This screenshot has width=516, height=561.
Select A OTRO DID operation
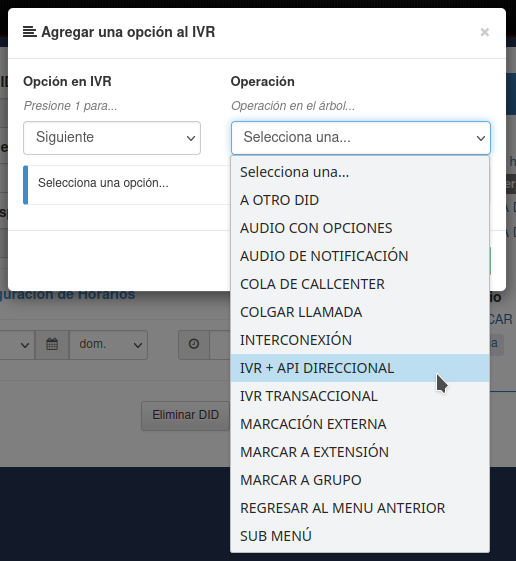tap(360, 200)
